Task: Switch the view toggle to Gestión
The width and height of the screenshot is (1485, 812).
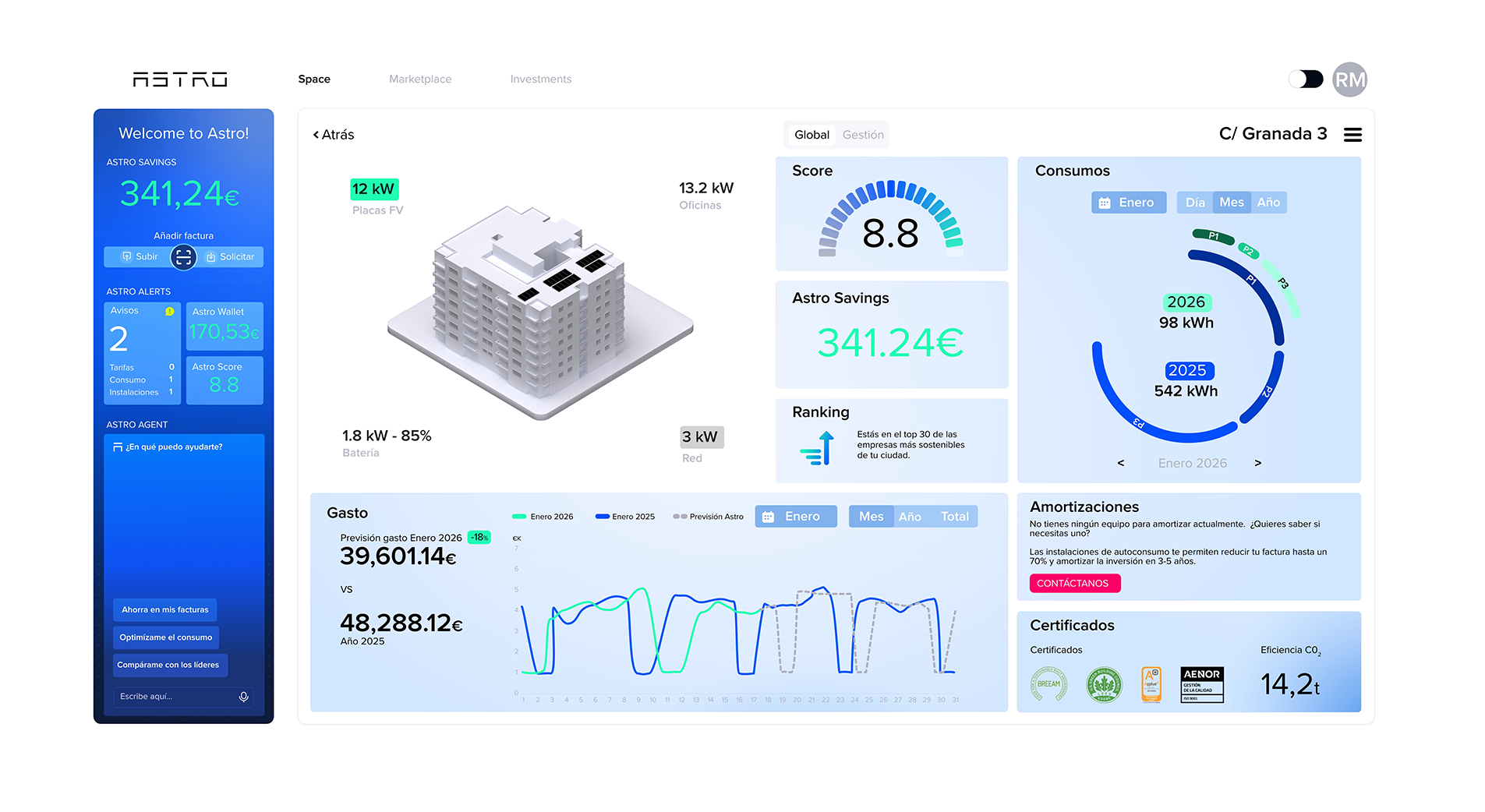Action: pyautogui.click(x=863, y=135)
